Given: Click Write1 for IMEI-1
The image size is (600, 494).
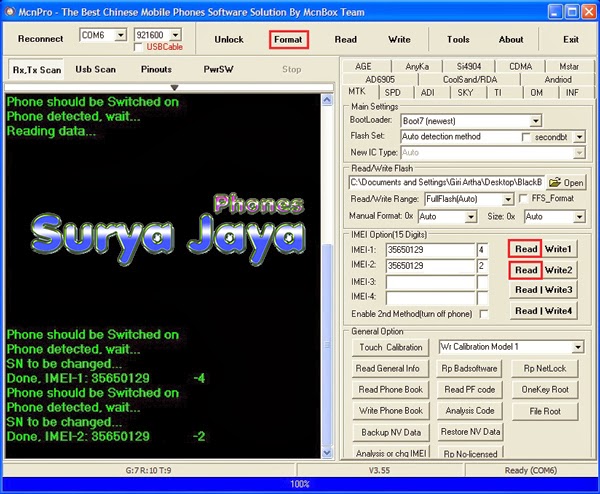Looking at the screenshot, I should 558,249.
